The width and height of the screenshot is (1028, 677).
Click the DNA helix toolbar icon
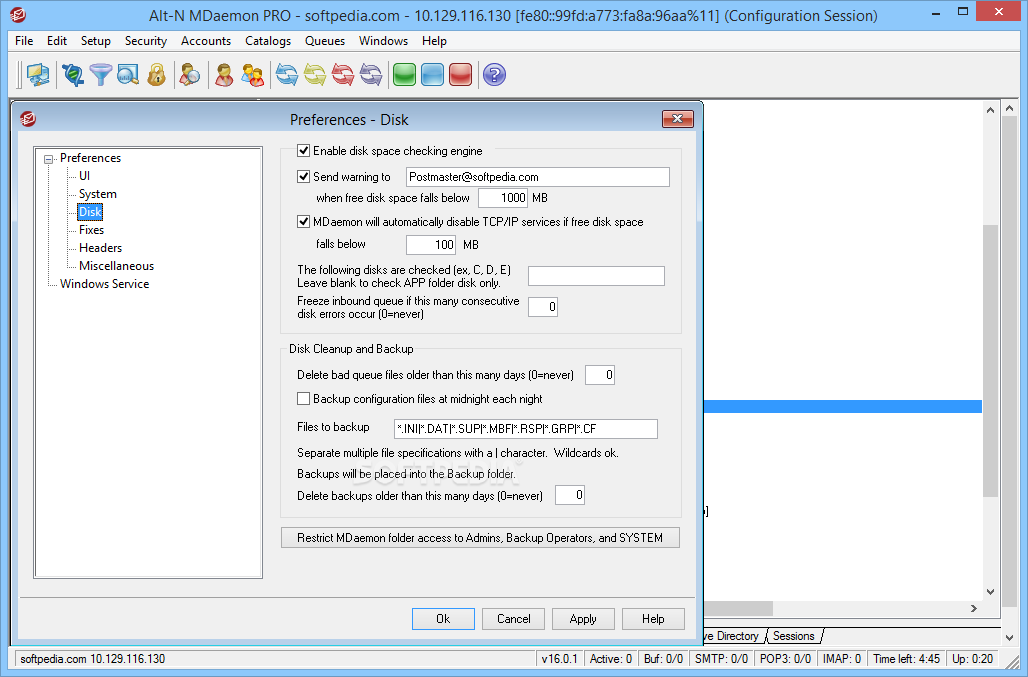(x=73, y=75)
